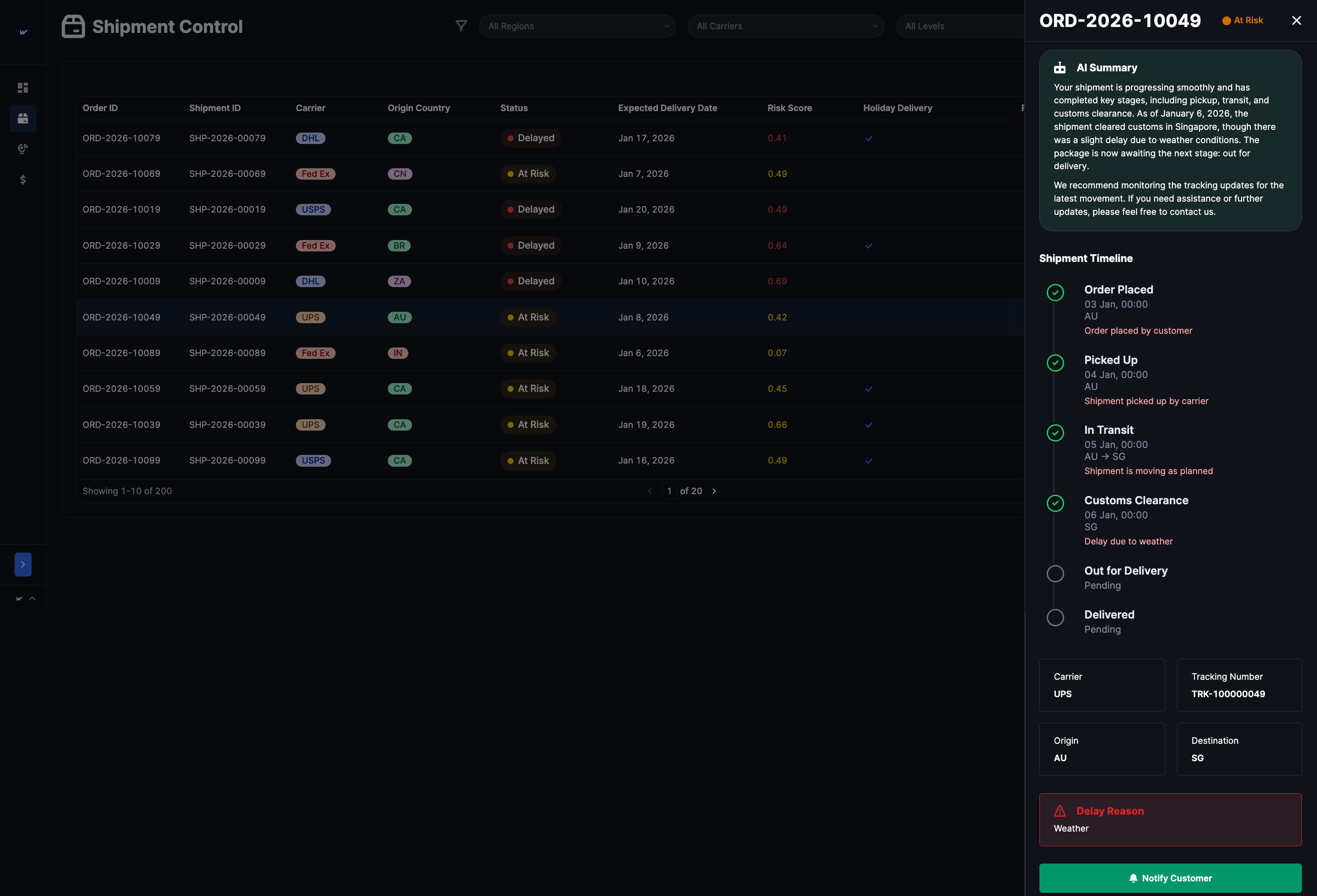The image size is (1317, 896).
Task: Open the dashboard grid icon in sidebar
Action: pyautogui.click(x=23, y=88)
